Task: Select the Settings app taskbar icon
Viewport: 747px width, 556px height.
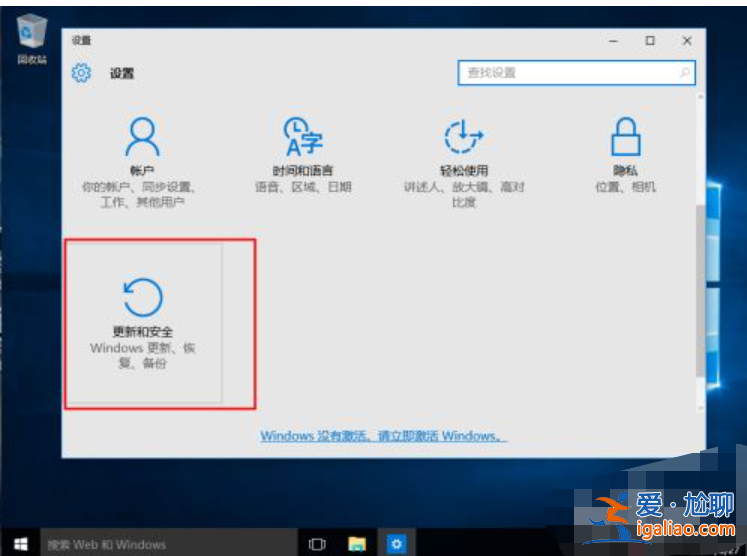Action: pos(396,544)
